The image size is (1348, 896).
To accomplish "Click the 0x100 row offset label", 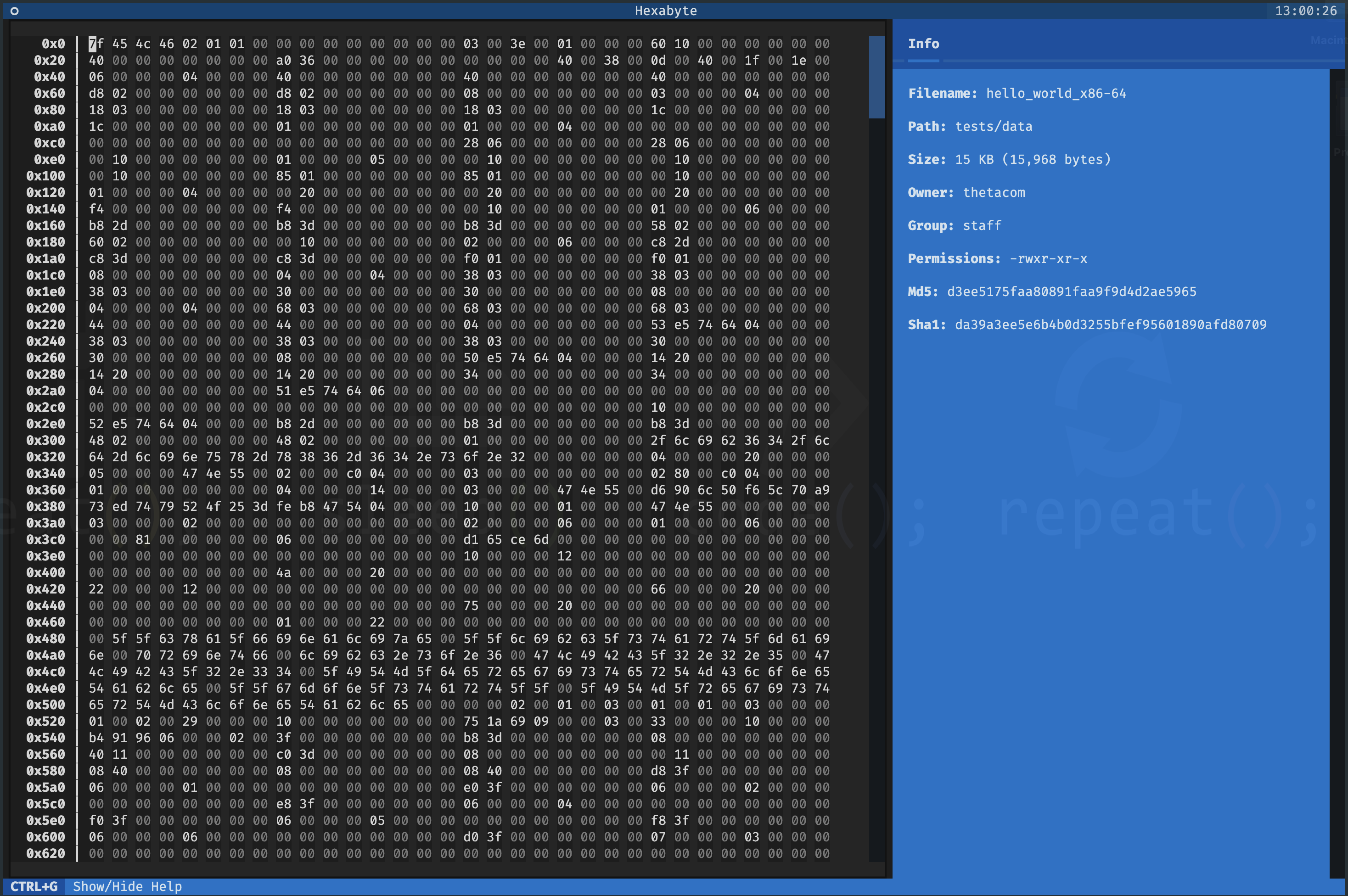I will click(x=46, y=176).
